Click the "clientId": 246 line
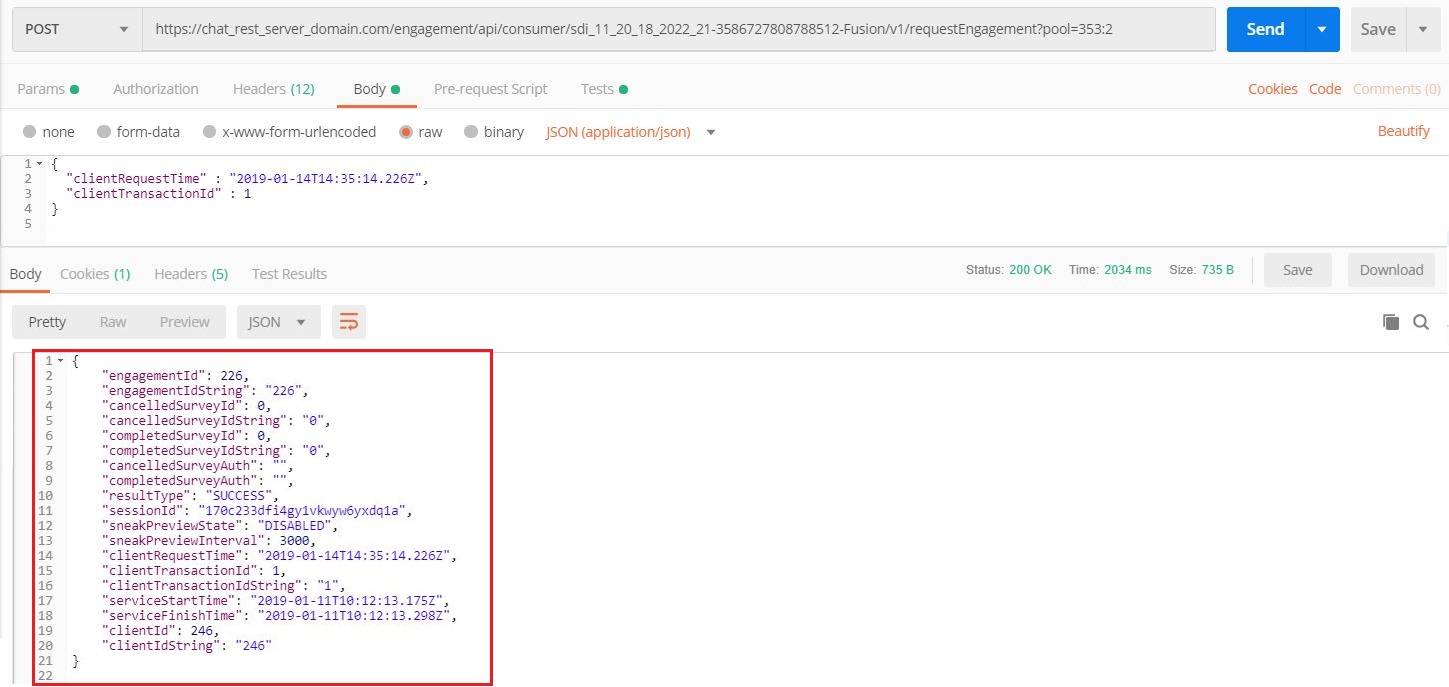This screenshot has width=1449, height=687. pos(160,630)
